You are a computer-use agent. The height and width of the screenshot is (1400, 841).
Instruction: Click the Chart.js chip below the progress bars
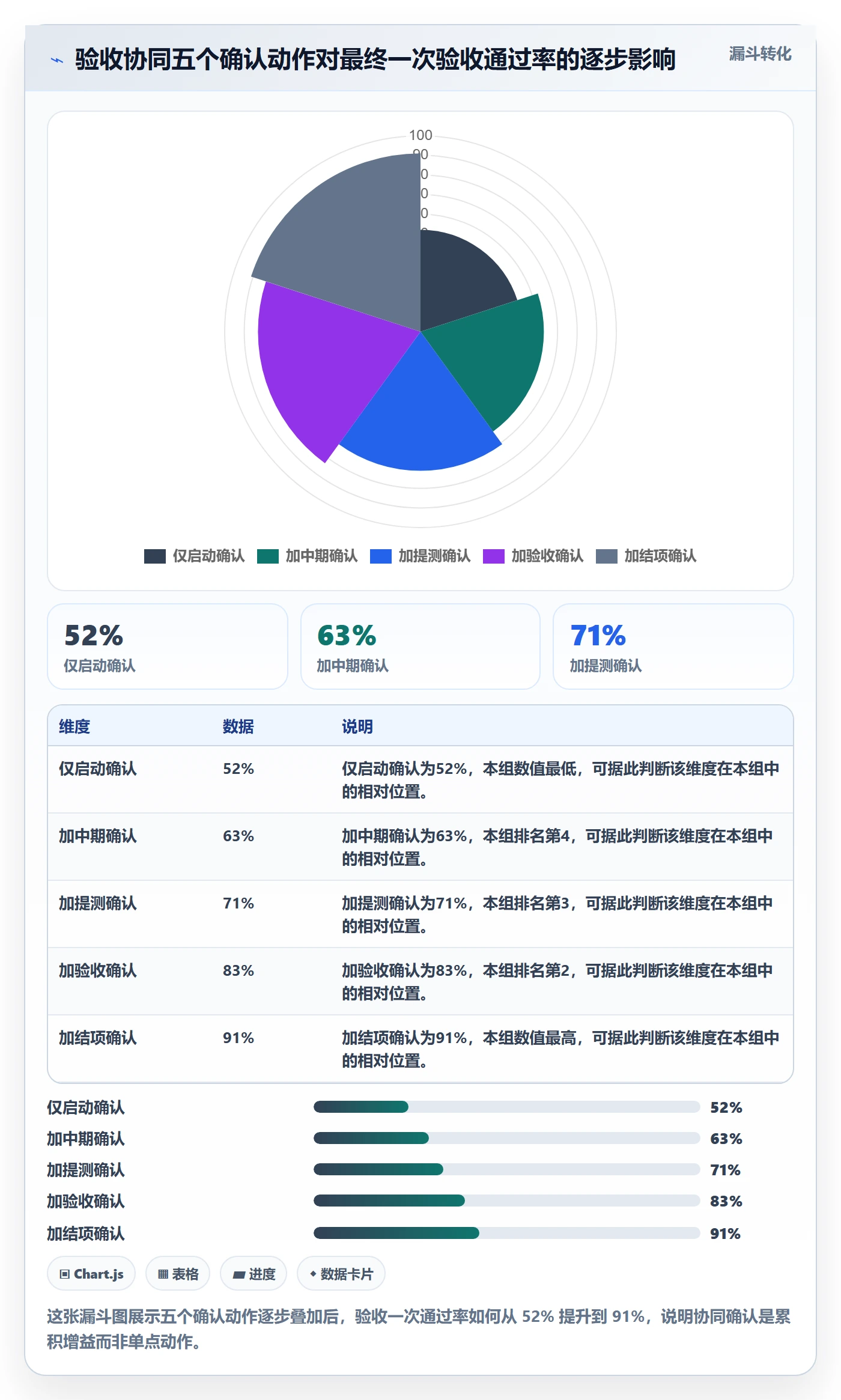tap(91, 1273)
